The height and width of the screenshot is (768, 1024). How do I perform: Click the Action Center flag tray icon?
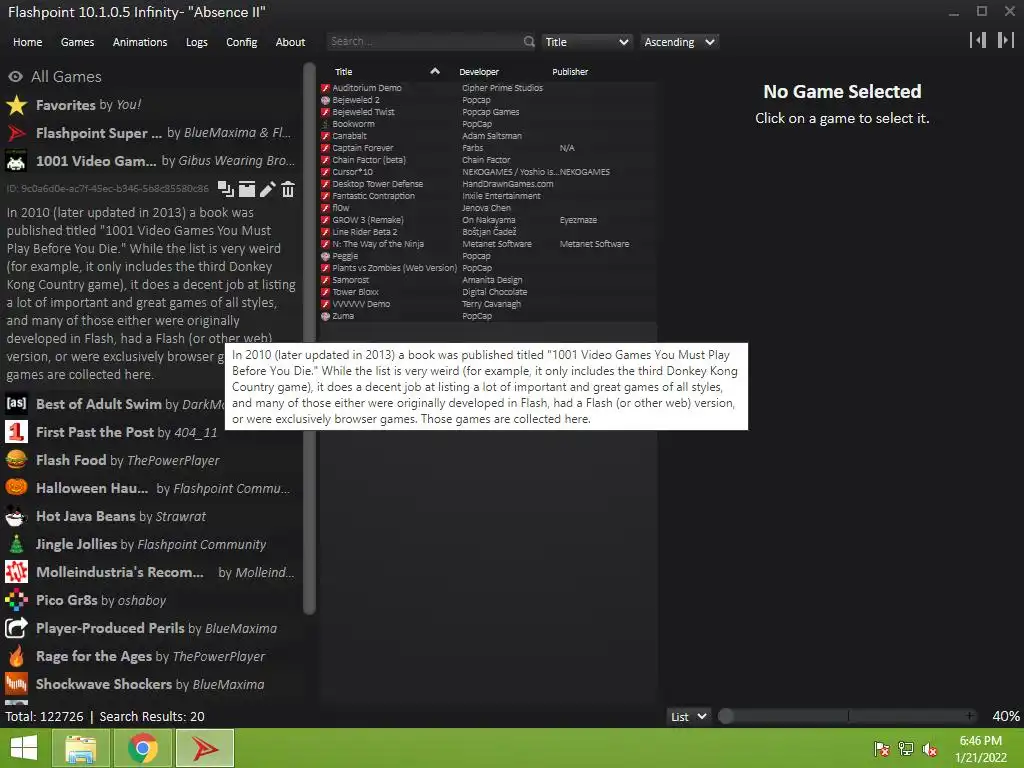[882, 749]
